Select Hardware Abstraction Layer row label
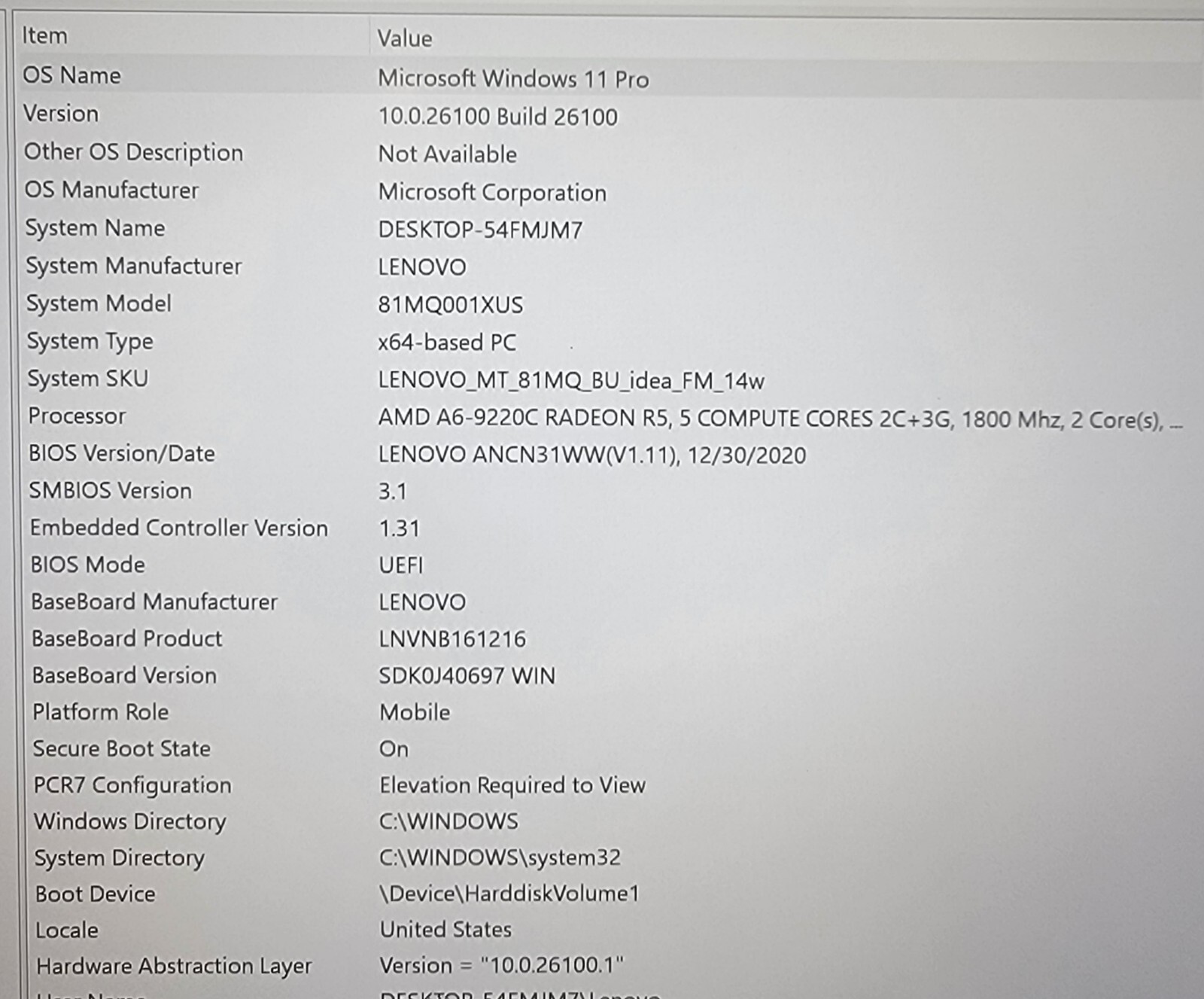The height and width of the screenshot is (999, 1204). click(174, 966)
